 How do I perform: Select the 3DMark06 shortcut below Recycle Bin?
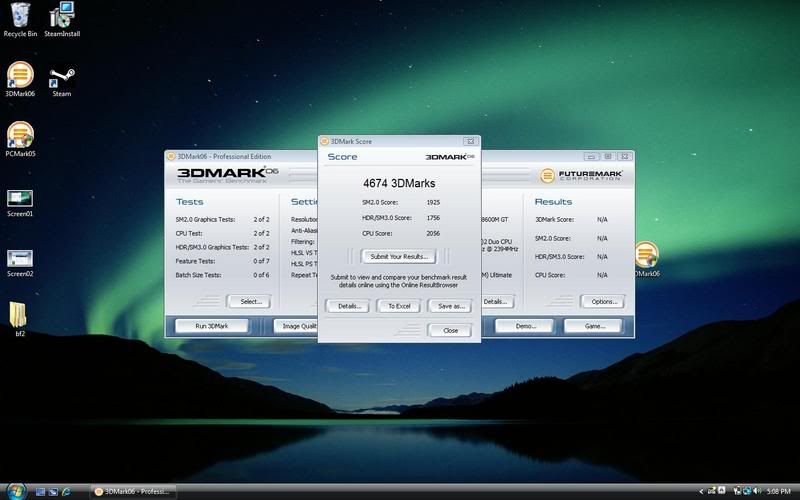[x=20, y=79]
